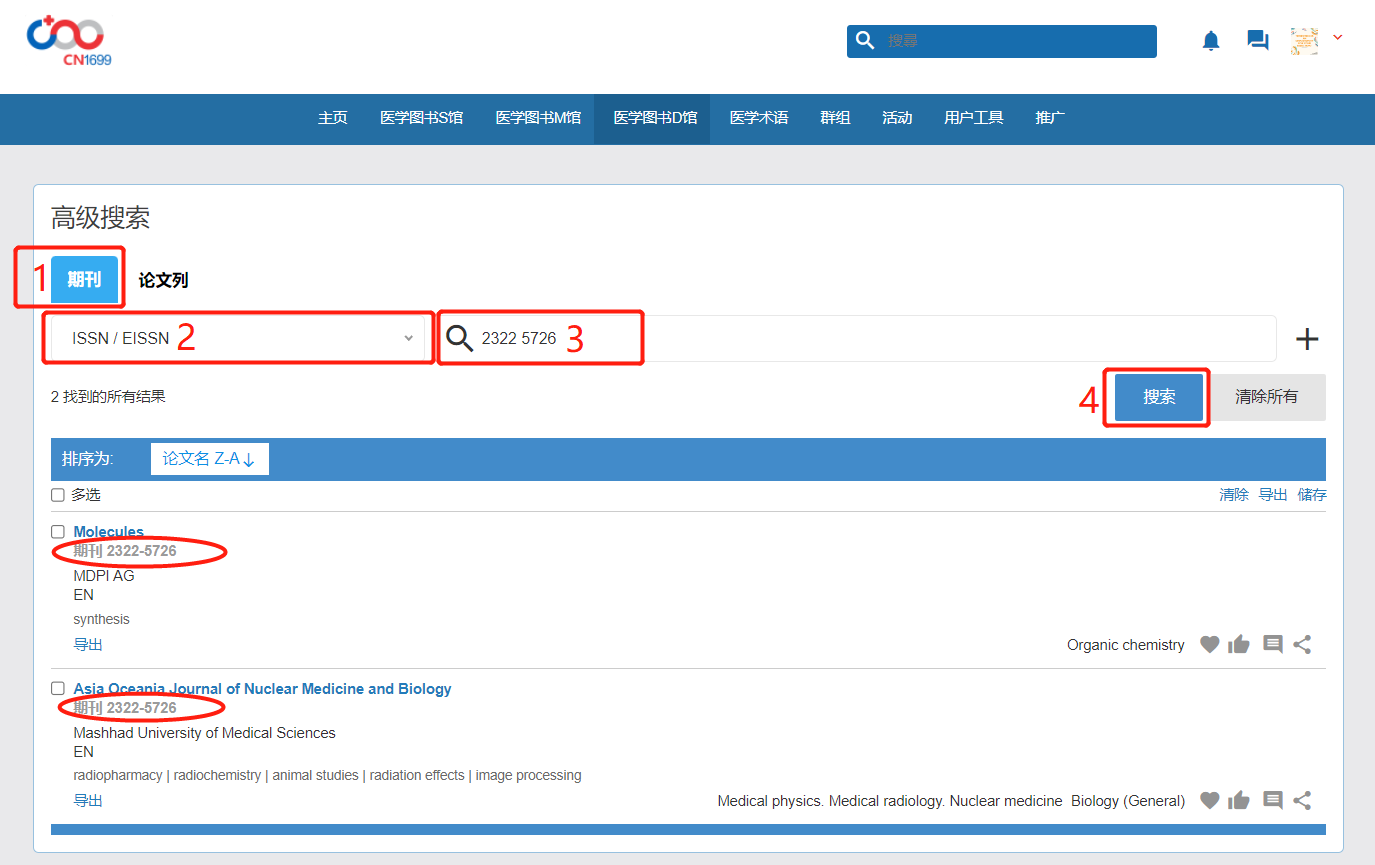
Task: Comment on Molecules via the comment icon
Action: pyautogui.click(x=1272, y=645)
